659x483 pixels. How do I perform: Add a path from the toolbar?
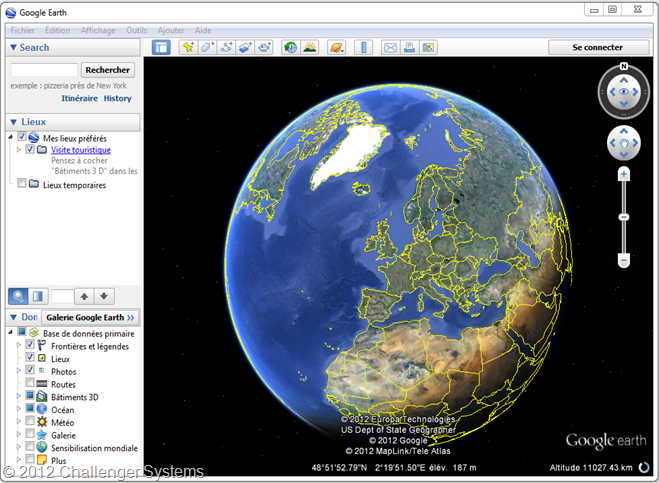click(227, 48)
